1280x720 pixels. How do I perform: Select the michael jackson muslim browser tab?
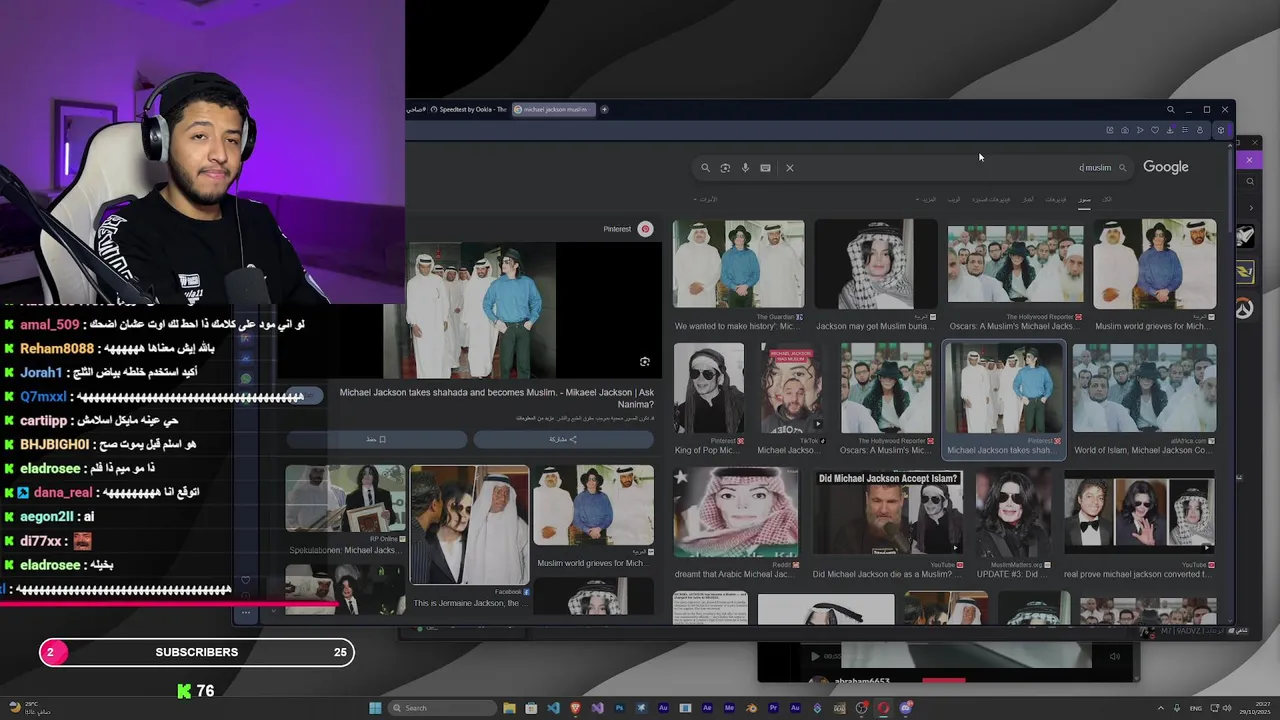[x=553, y=110]
